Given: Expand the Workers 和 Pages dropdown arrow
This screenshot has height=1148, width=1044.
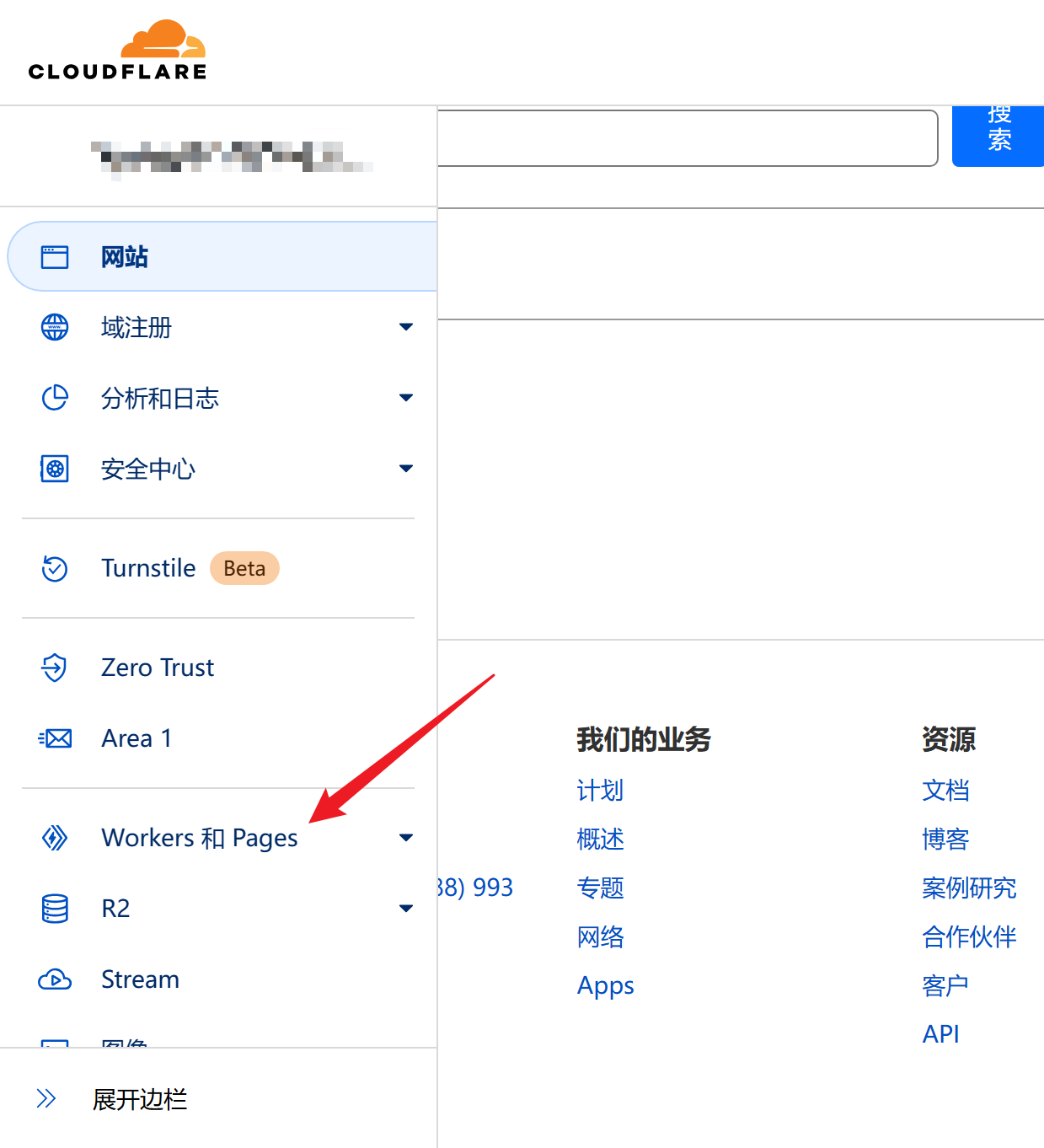Looking at the screenshot, I should click(406, 838).
